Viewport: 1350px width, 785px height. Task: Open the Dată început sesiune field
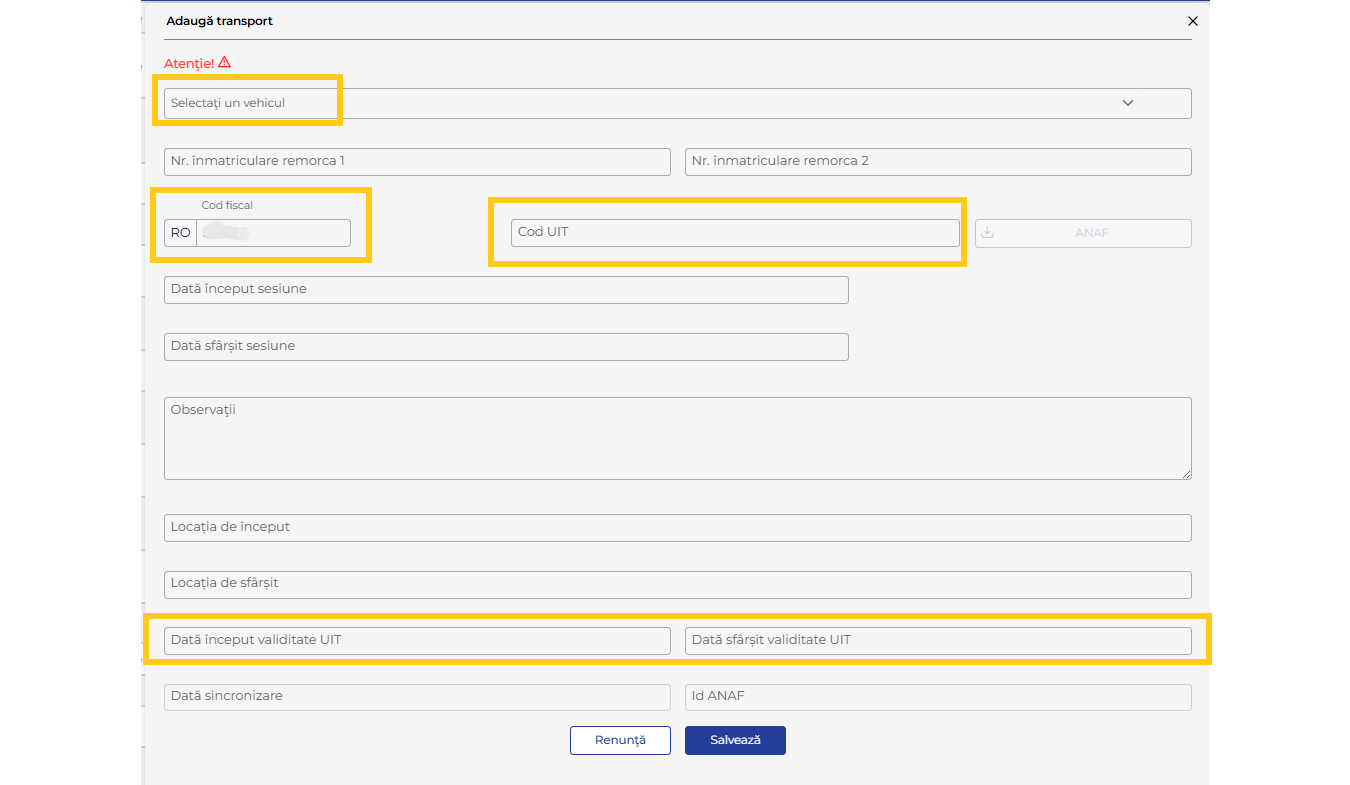coord(506,289)
